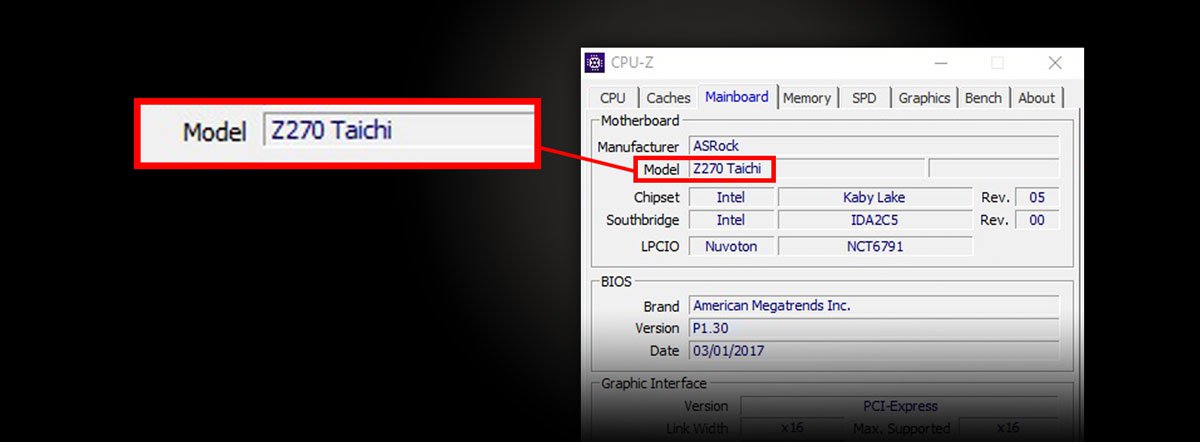Open the Bench tab
This screenshot has width=1200, height=442.
(x=983, y=97)
